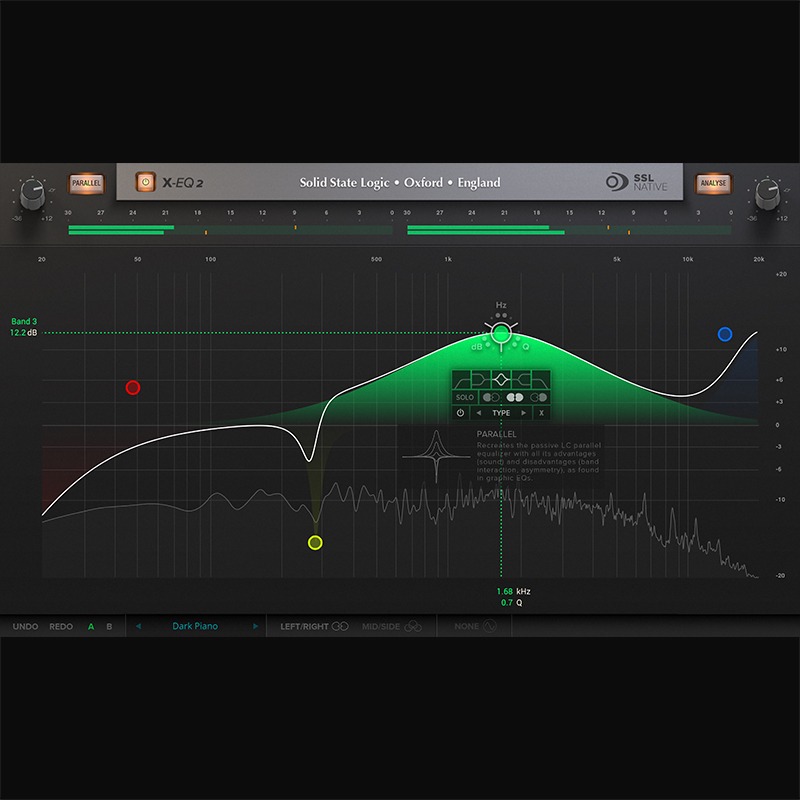Select the bell filter shape icon
This screenshot has width=800, height=800.
(x=501, y=380)
